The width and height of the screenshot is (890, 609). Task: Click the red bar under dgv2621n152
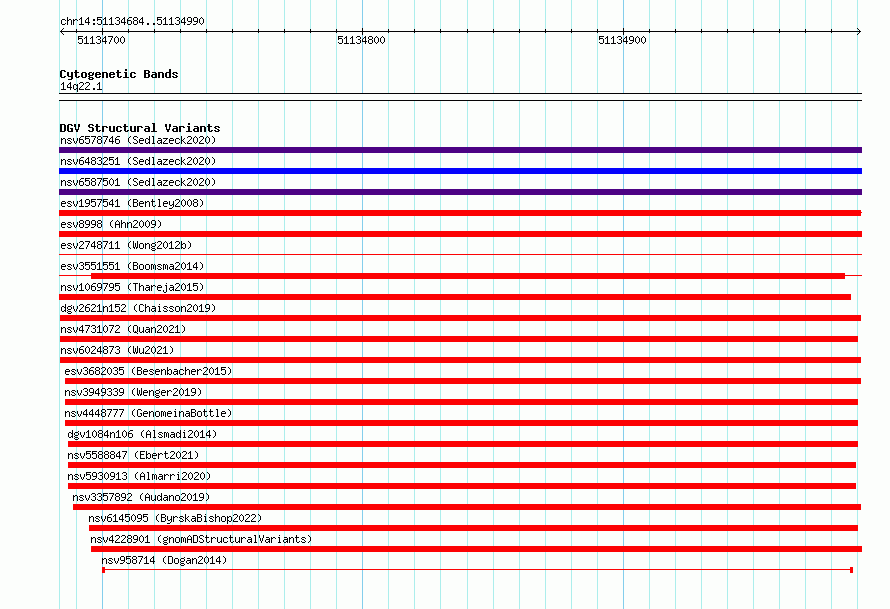460,318
